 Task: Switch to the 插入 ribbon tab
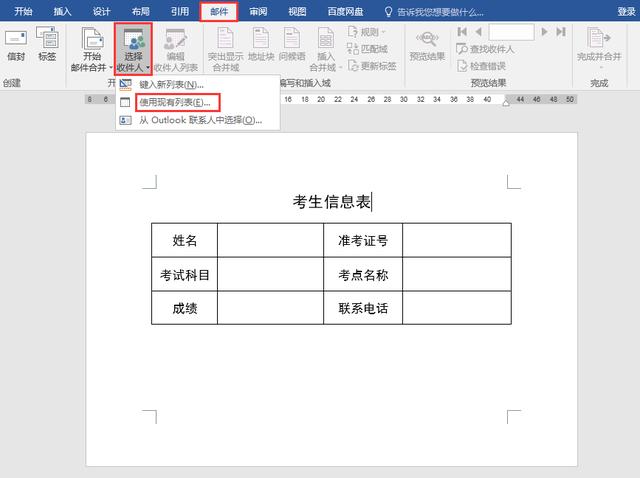(x=62, y=11)
